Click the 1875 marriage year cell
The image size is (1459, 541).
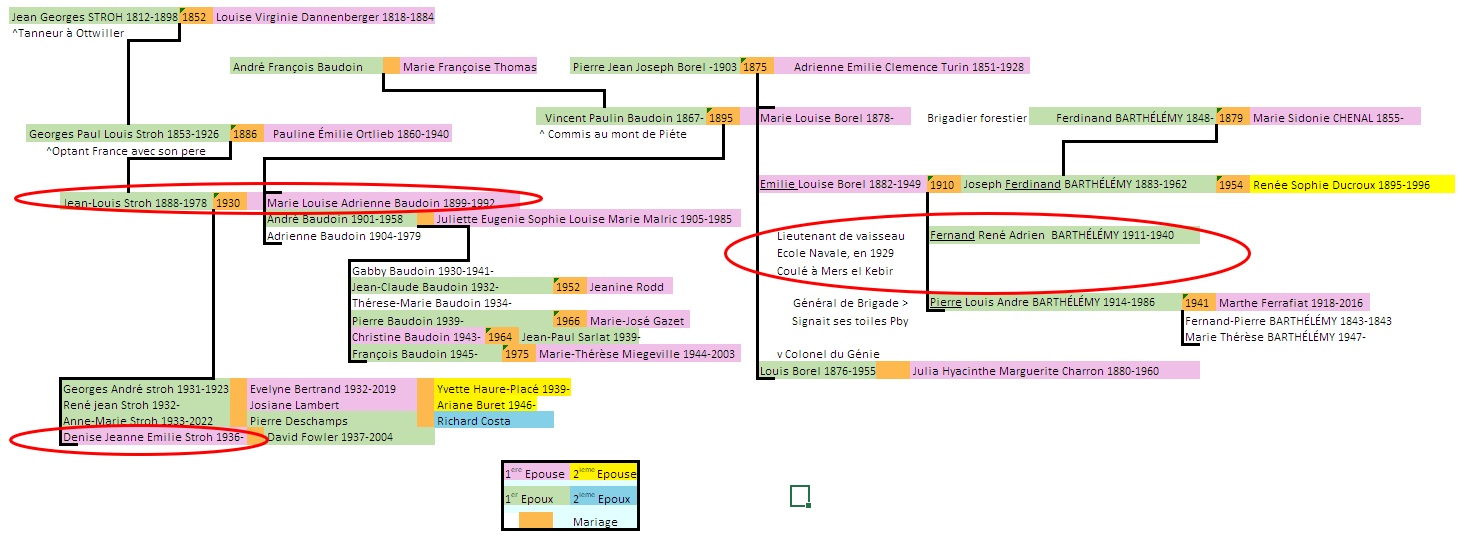click(x=755, y=66)
